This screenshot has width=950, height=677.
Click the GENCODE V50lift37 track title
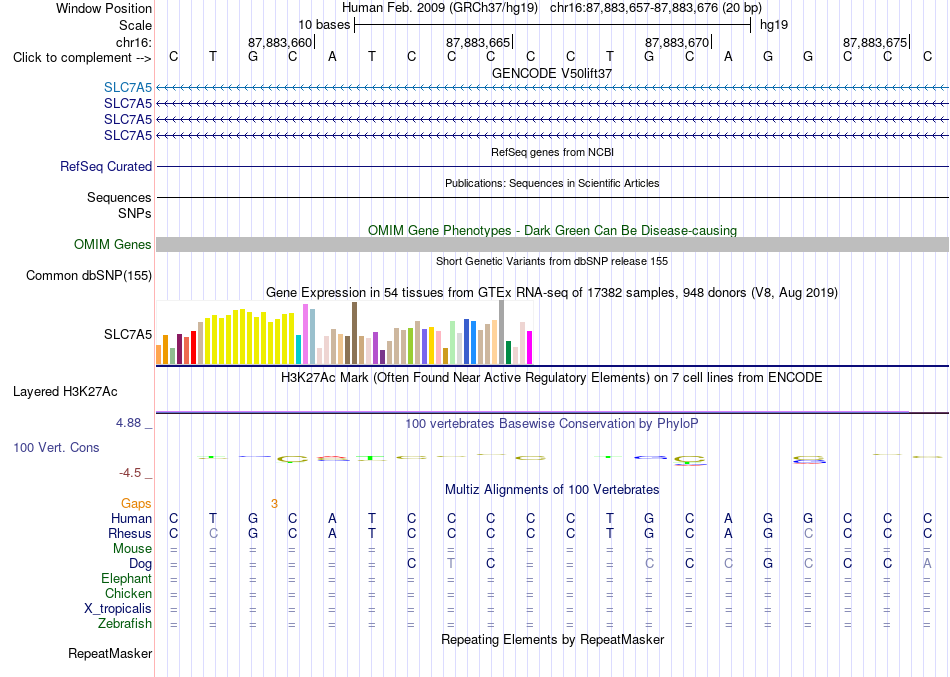(x=552, y=73)
